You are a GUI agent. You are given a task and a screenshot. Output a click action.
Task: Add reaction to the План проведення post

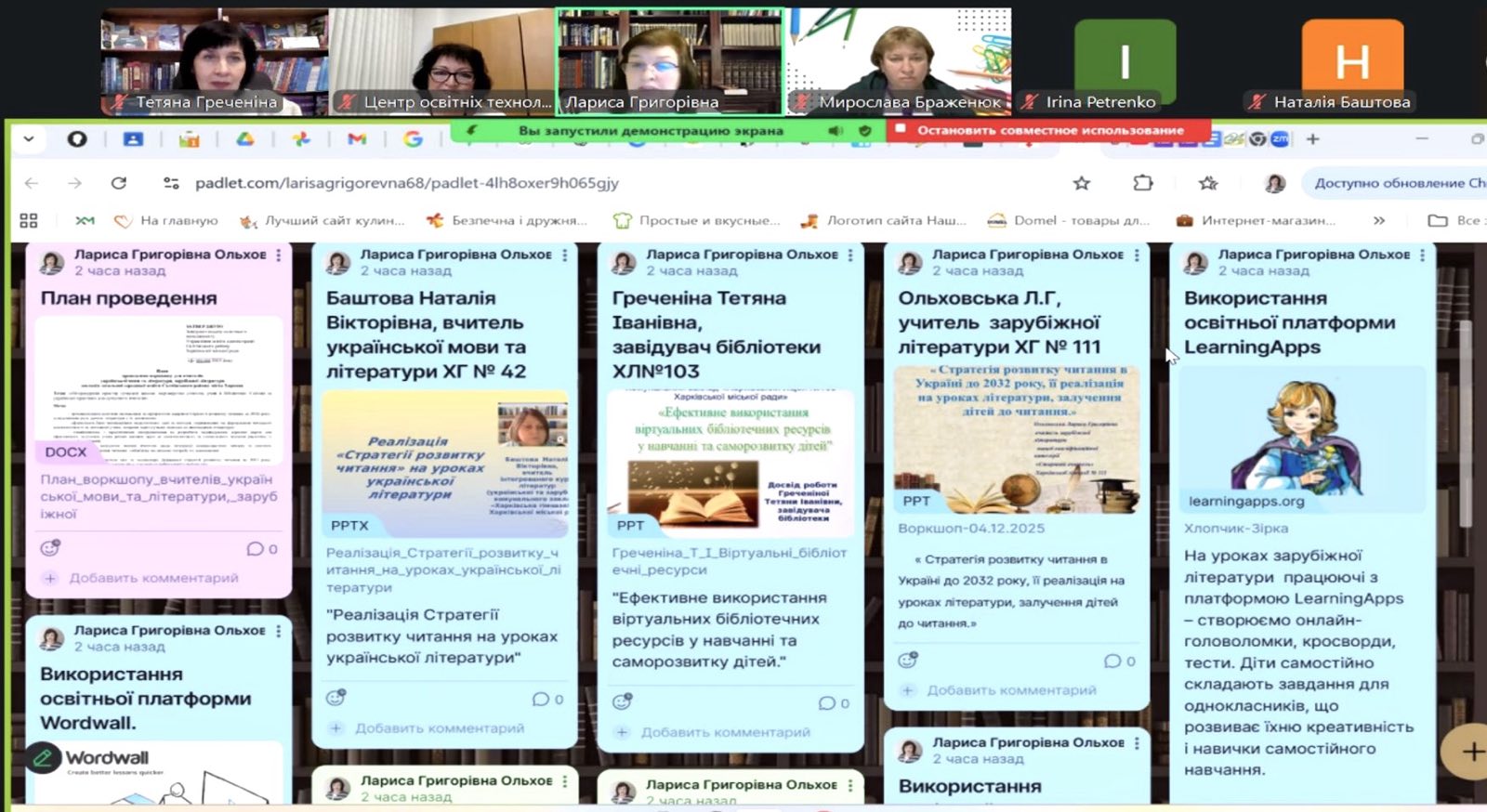point(50,548)
